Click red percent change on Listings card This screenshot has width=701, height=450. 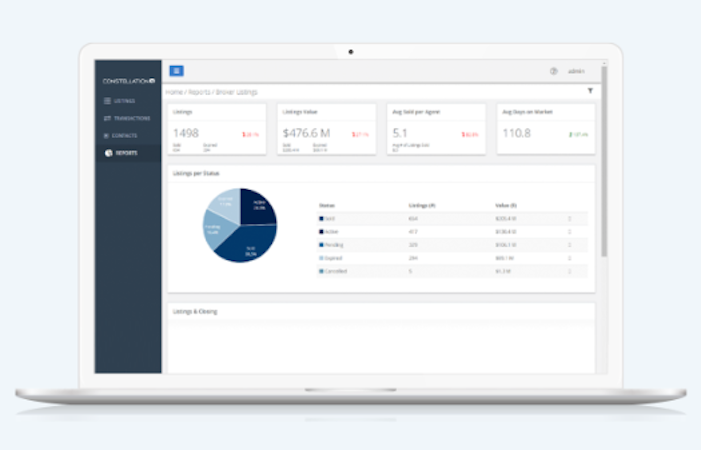[x=250, y=135]
